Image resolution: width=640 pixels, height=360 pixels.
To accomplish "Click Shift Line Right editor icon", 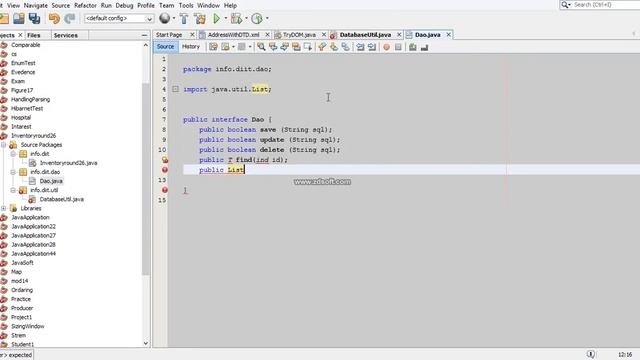I will 372,47.
